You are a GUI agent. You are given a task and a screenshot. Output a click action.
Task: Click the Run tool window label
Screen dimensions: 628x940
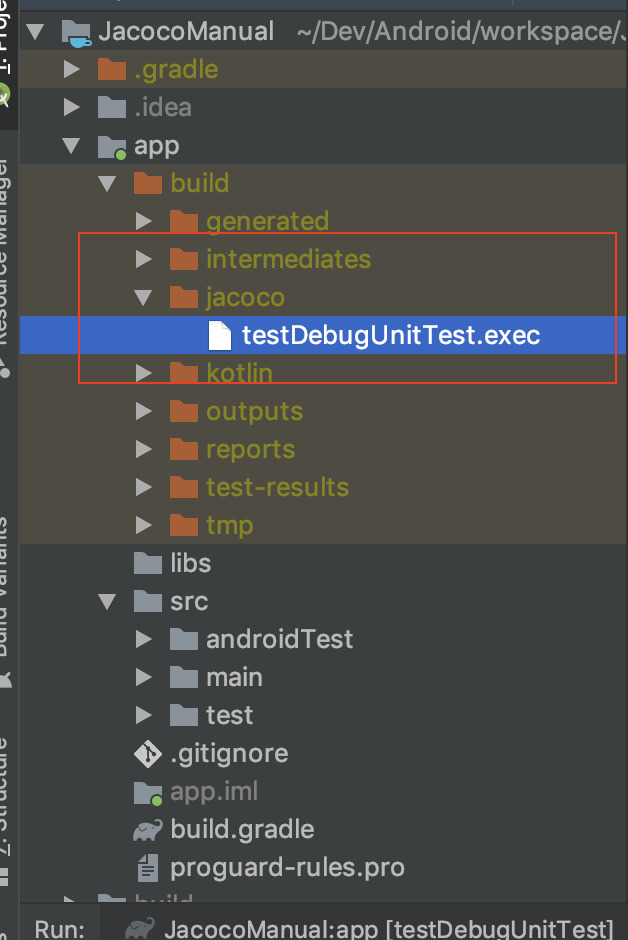60,929
